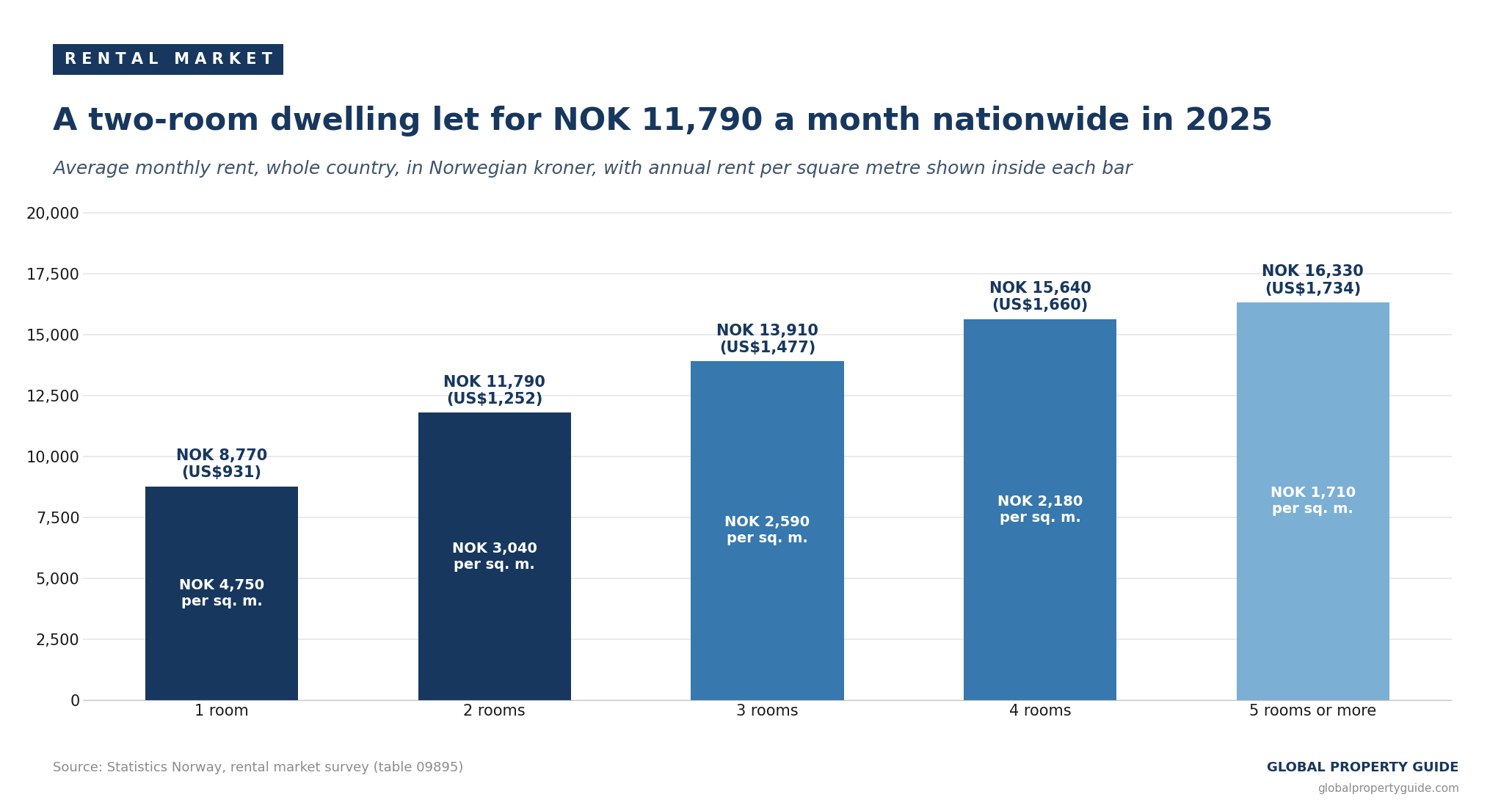Click the 7,500 y-axis tick label

57,518
